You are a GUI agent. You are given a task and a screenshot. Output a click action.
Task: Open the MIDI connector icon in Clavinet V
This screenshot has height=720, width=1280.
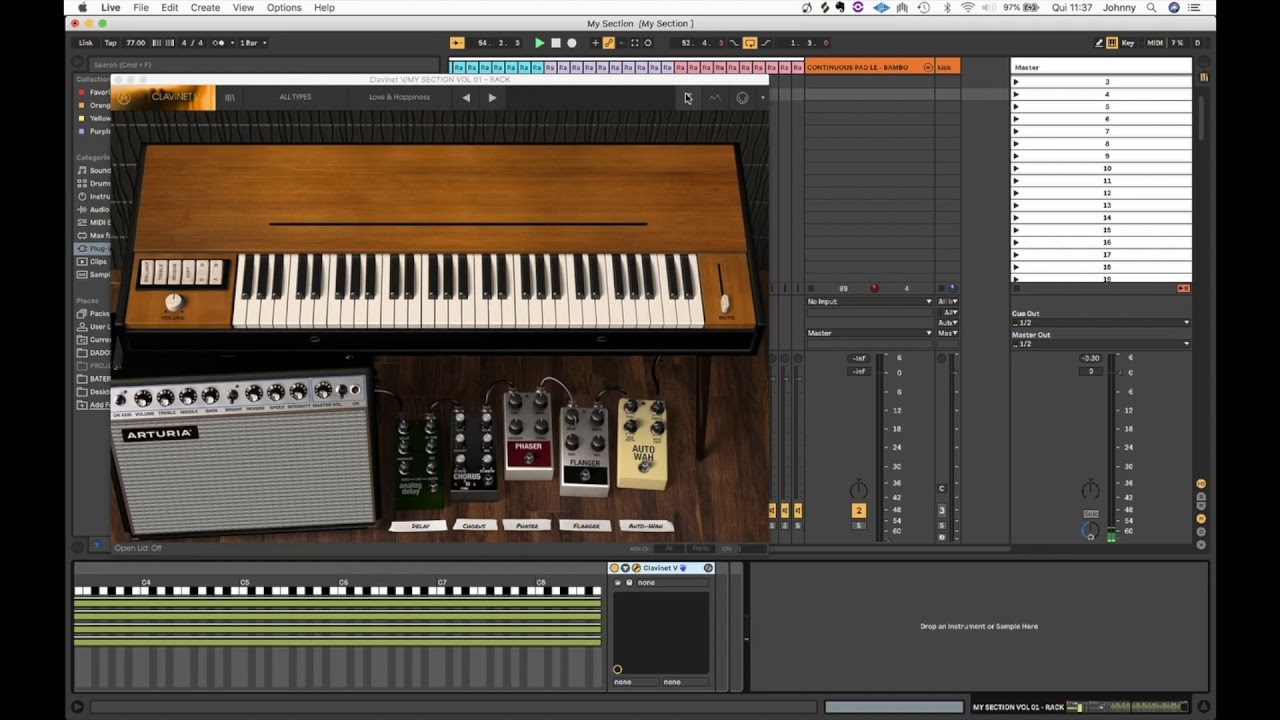tap(742, 98)
